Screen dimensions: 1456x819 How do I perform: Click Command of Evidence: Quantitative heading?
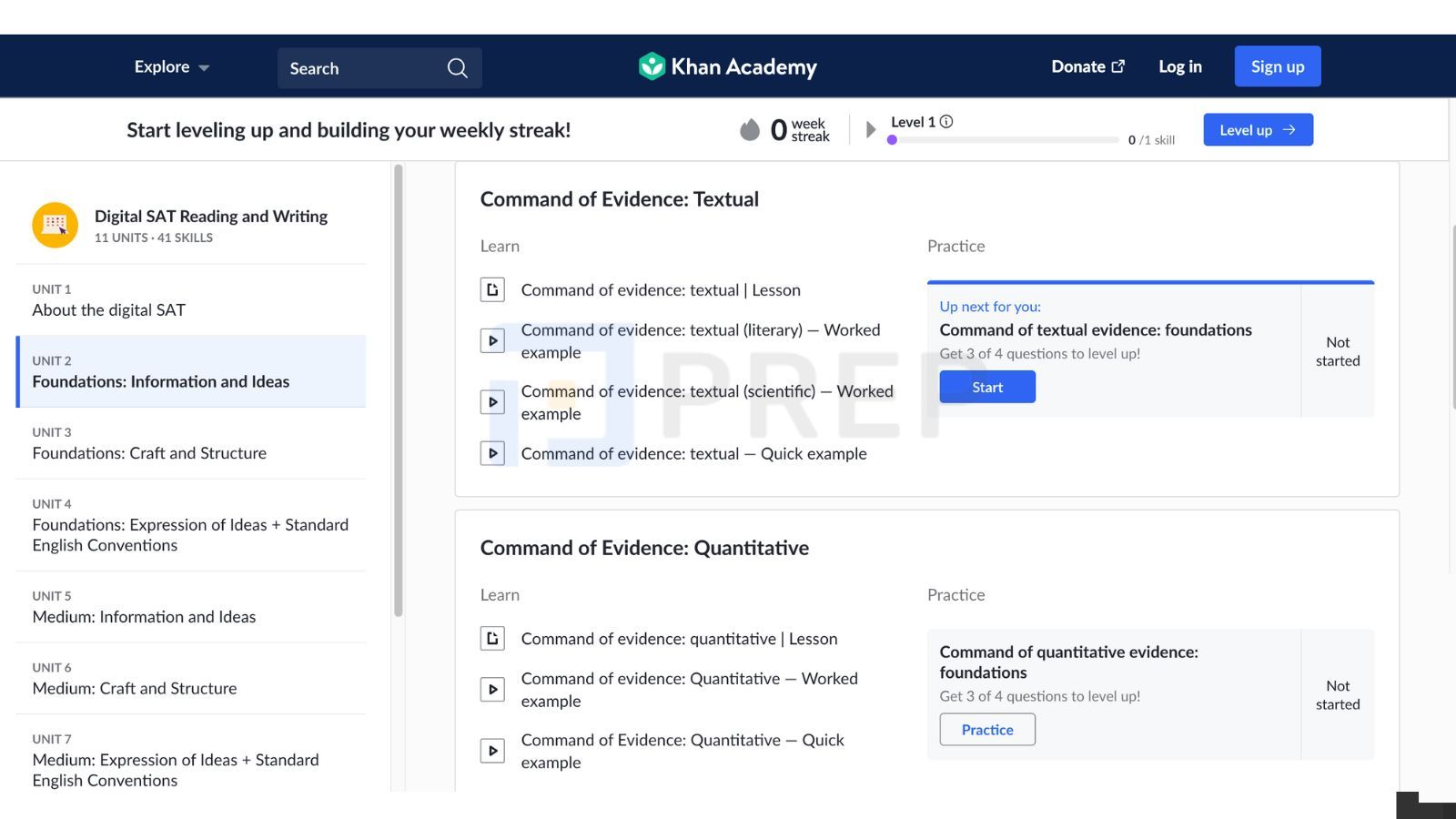point(644,548)
